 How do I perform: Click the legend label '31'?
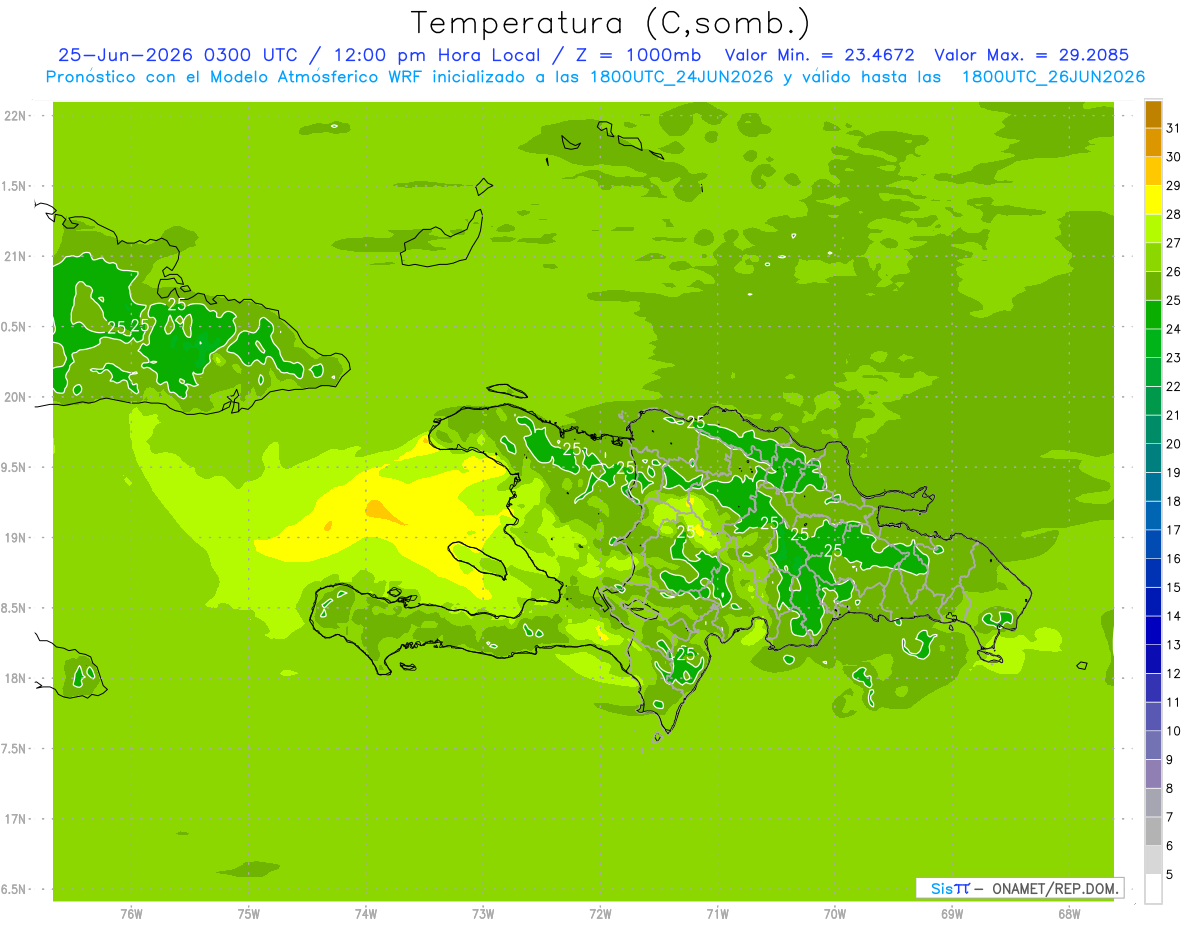(x=1173, y=127)
